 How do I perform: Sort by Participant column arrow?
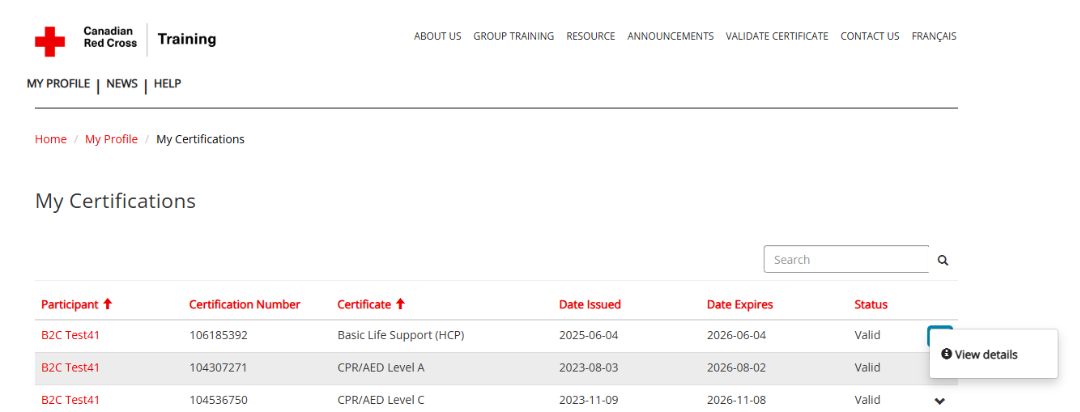click(x=108, y=304)
